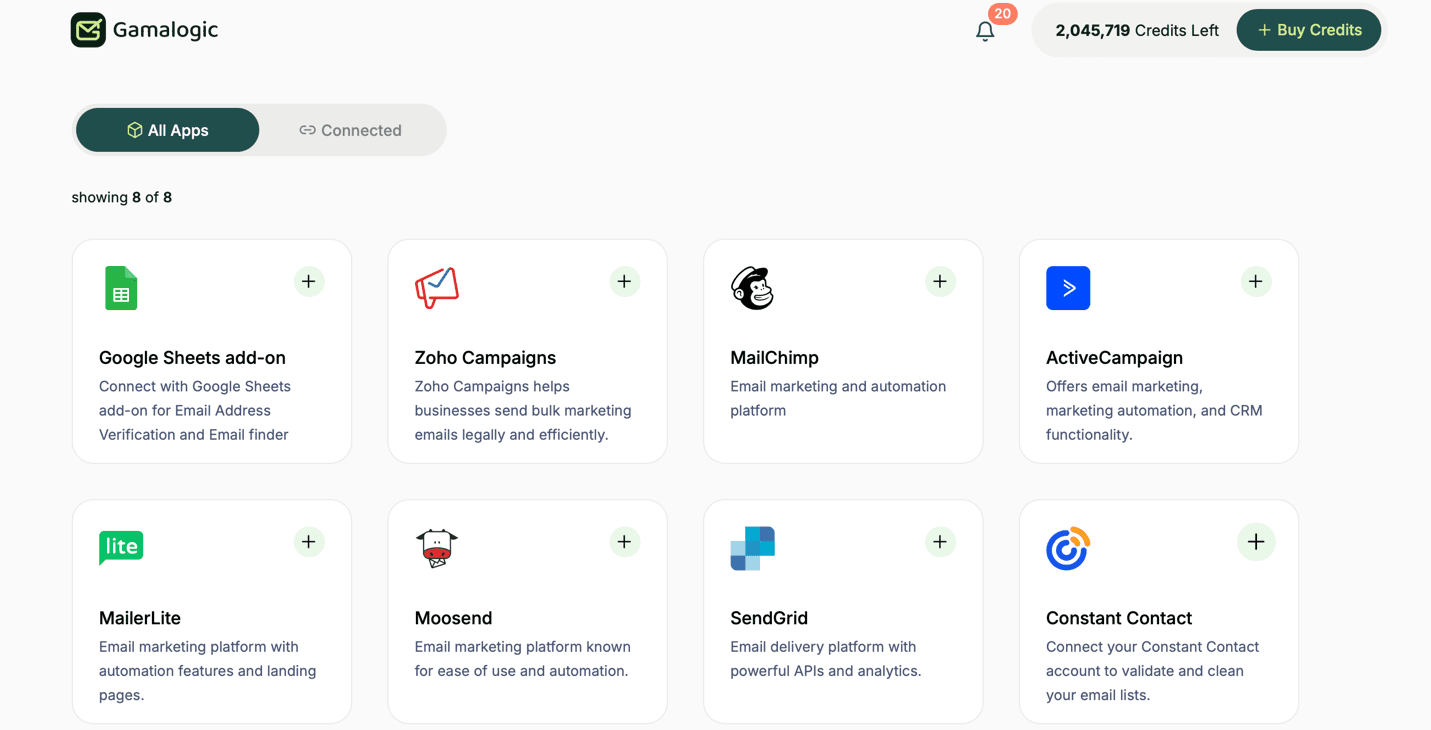Connect Zoho Campaigns using plus button
The width and height of the screenshot is (1431, 730).
point(624,282)
